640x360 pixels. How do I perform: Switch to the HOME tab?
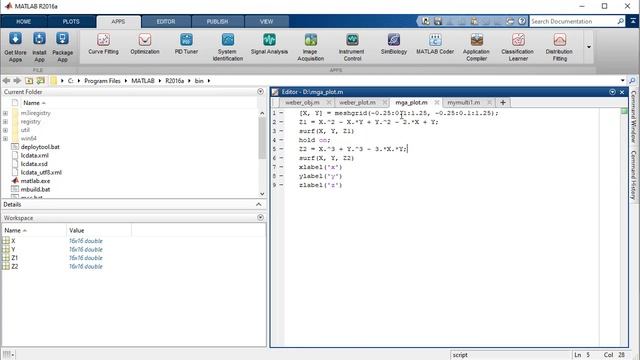click(23, 21)
